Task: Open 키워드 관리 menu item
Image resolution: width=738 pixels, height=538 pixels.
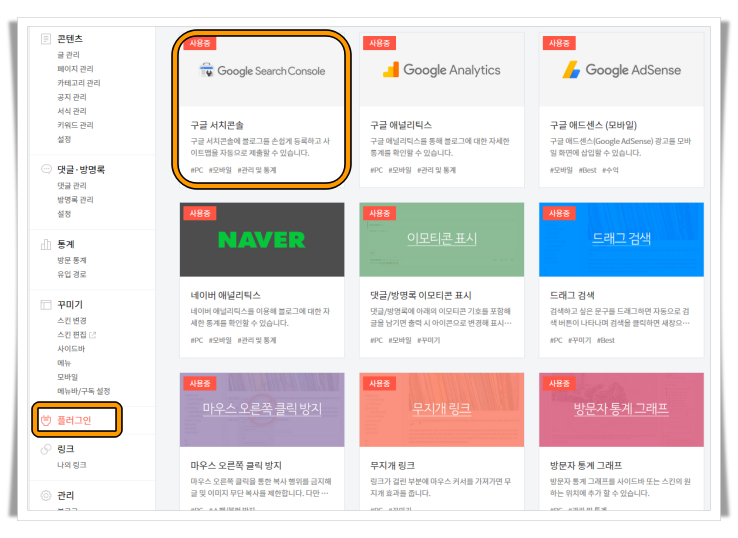Action: click(75, 126)
